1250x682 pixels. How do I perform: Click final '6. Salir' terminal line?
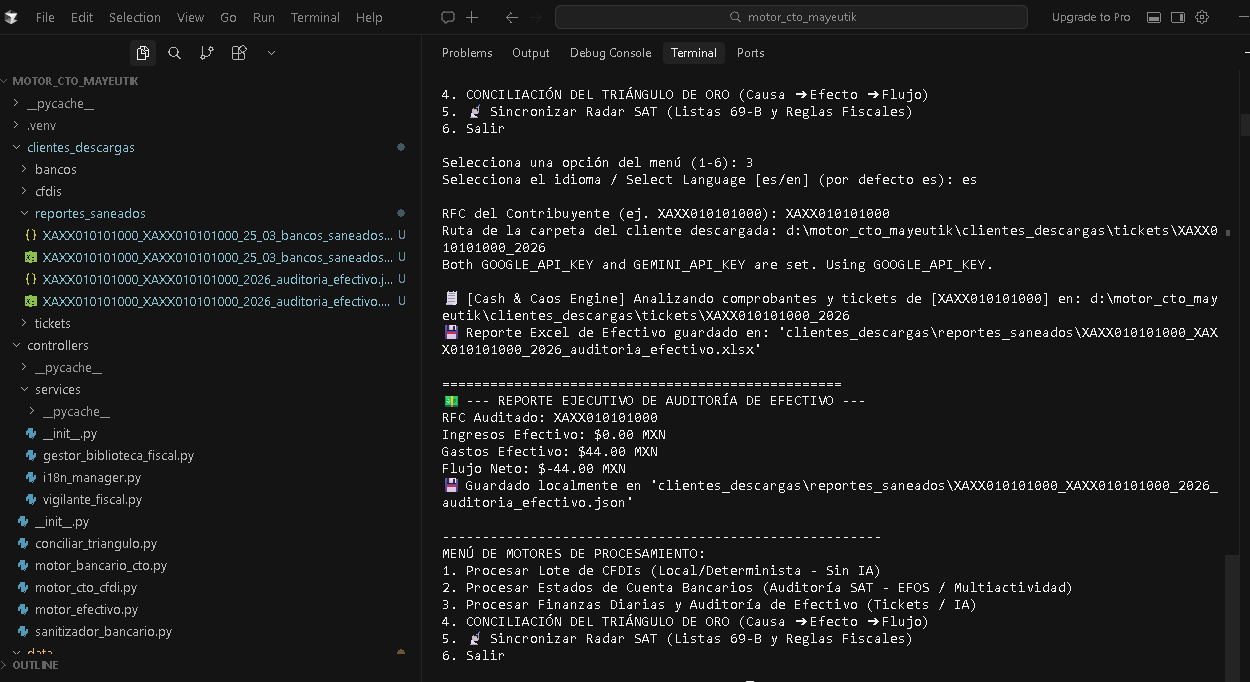pos(473,656)
